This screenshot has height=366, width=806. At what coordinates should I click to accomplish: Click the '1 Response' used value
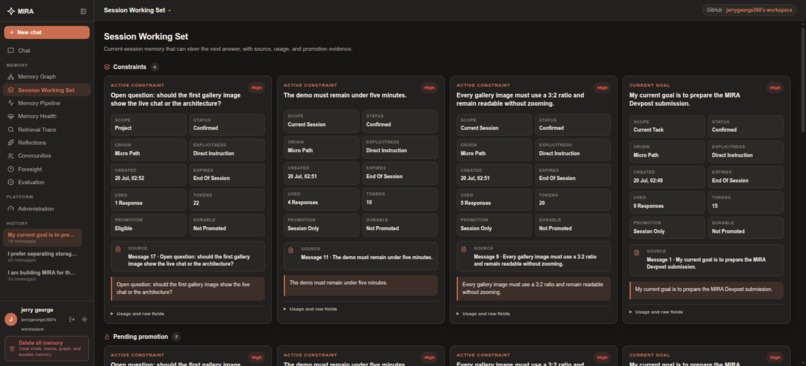tap(129, 203)
